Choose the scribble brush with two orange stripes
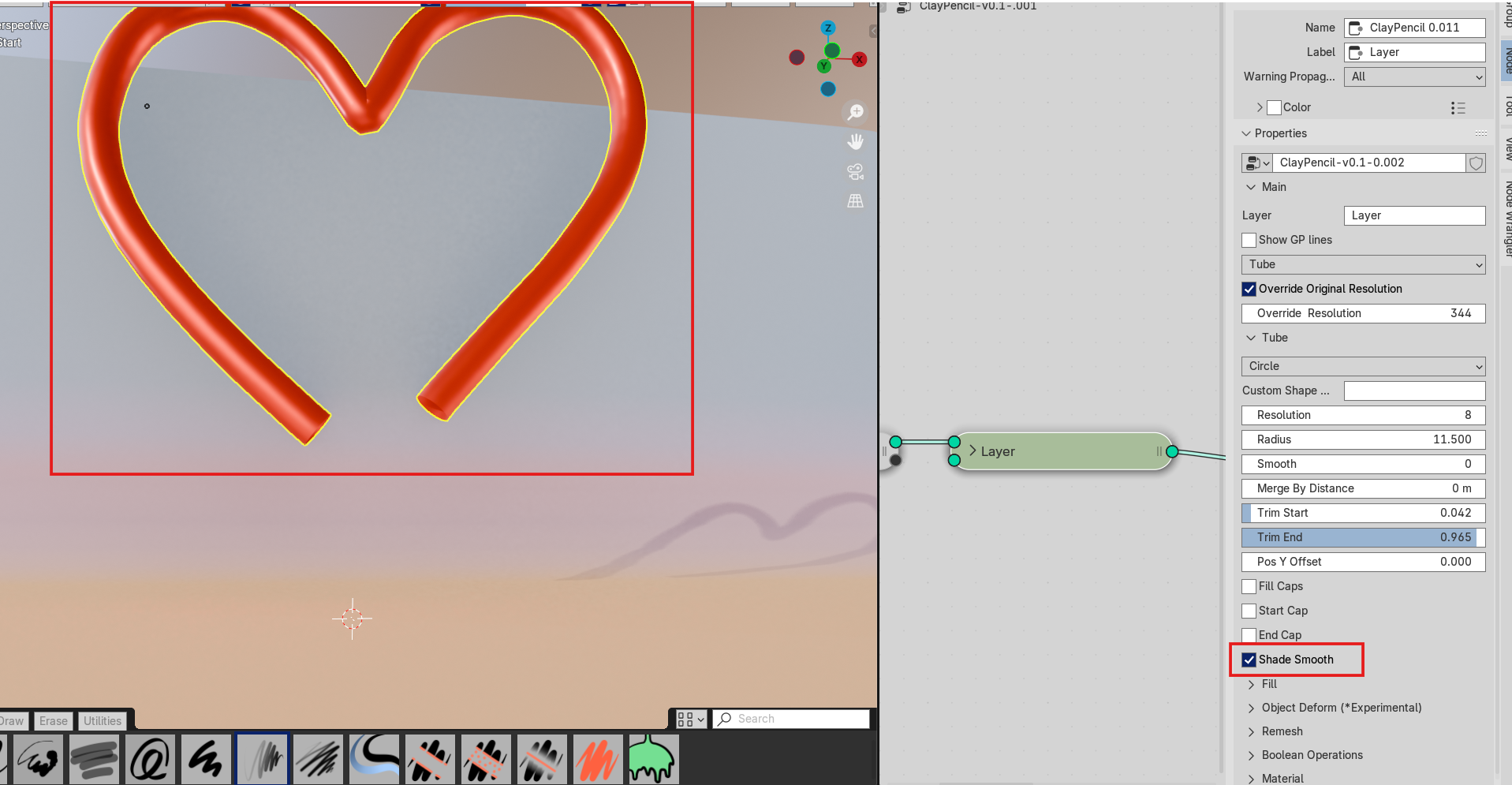The width and height of the screenshot is (1512, 785). tap(431, 760)
